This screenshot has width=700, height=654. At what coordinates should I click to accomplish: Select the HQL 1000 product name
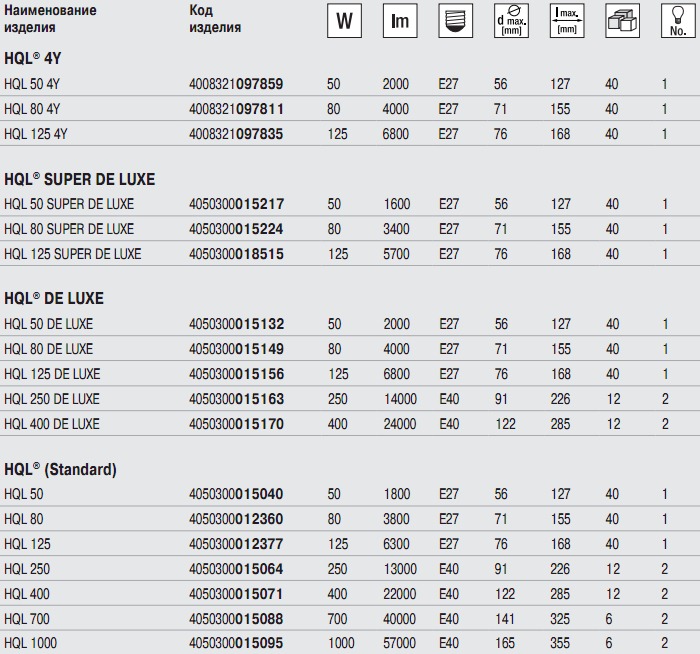[x=30, y=643]
